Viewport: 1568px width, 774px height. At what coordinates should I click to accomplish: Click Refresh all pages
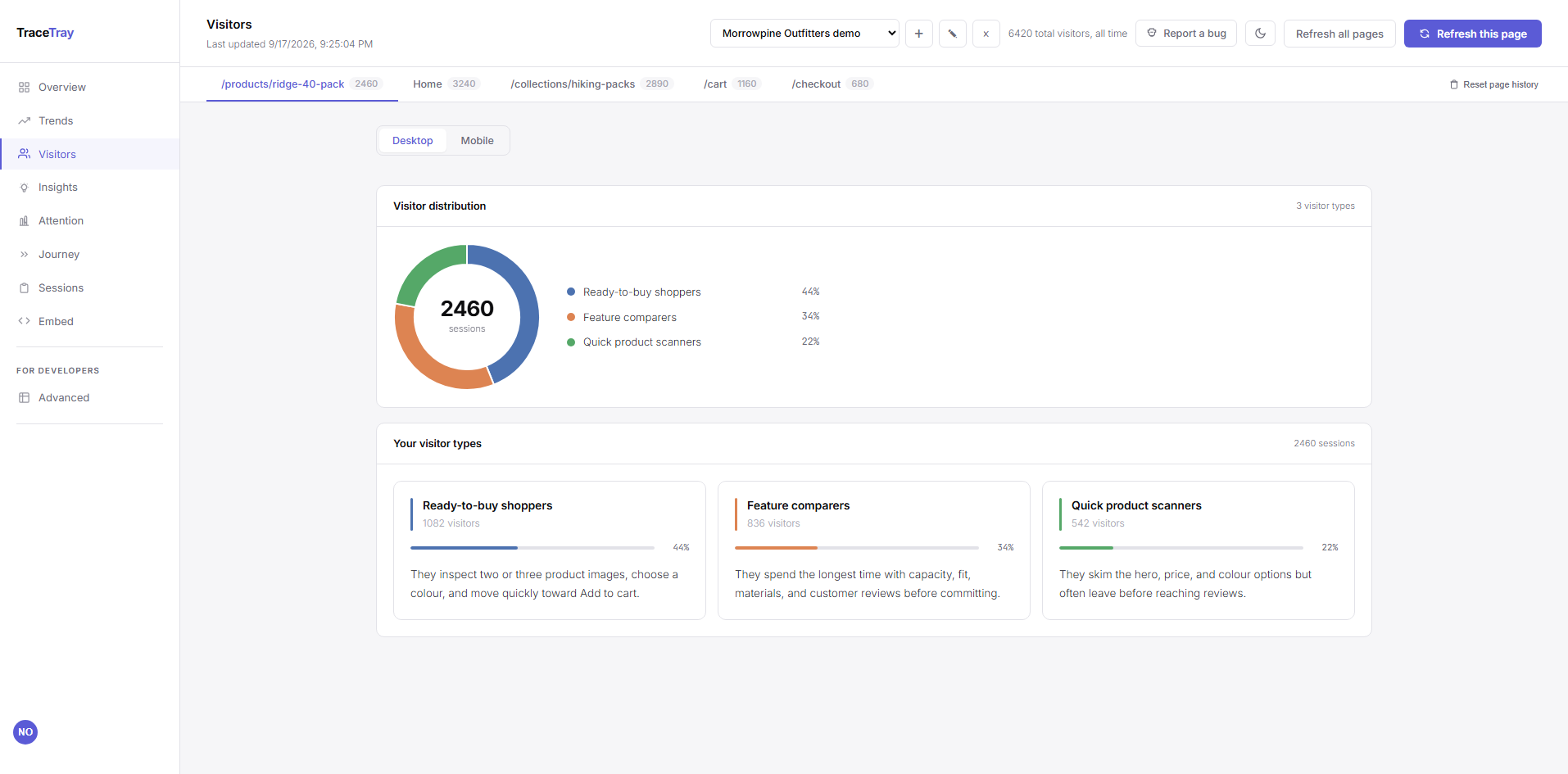point(1339,34)
